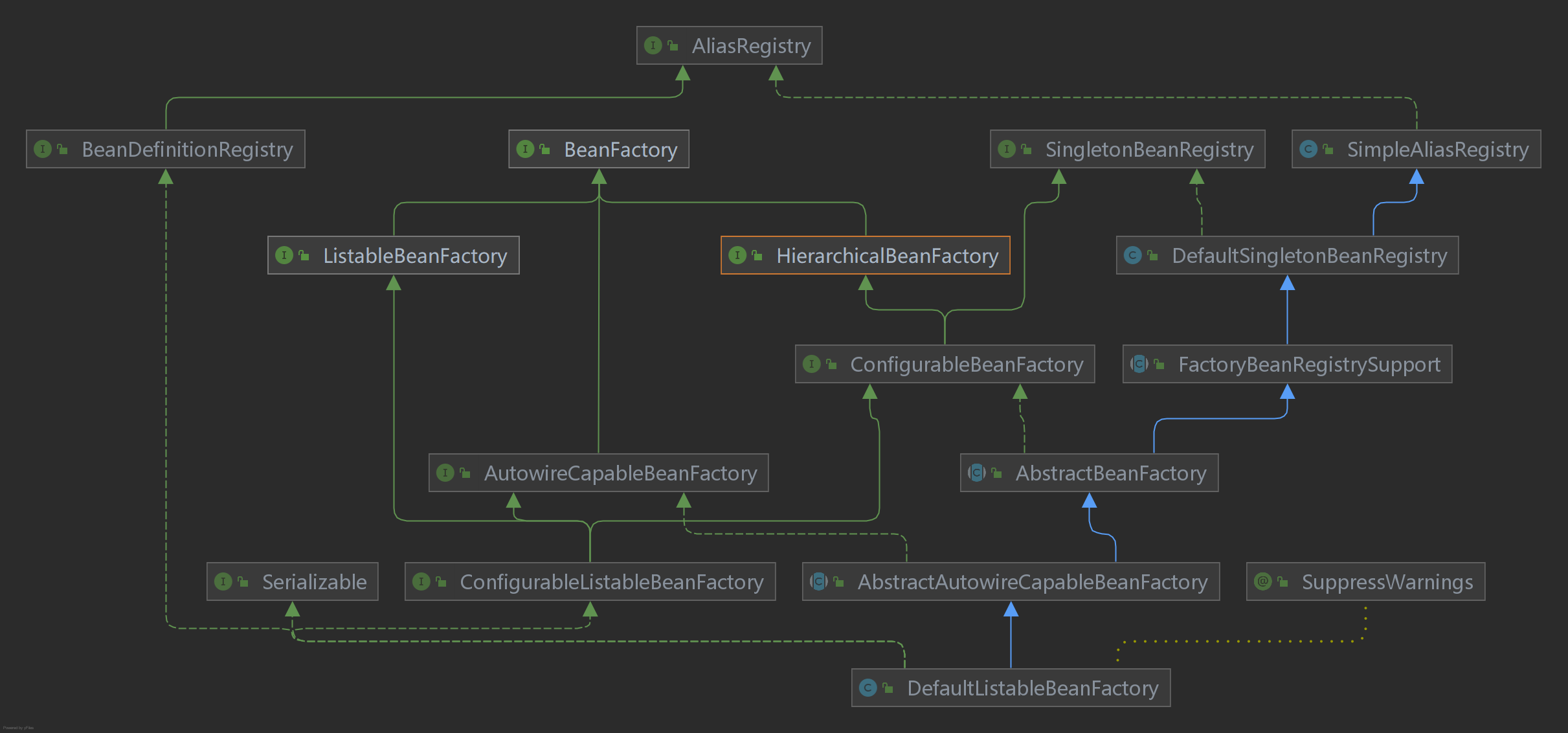Click the lock icon on BeanDefinitionRegistry node
1568x733 pixels.
63,149
